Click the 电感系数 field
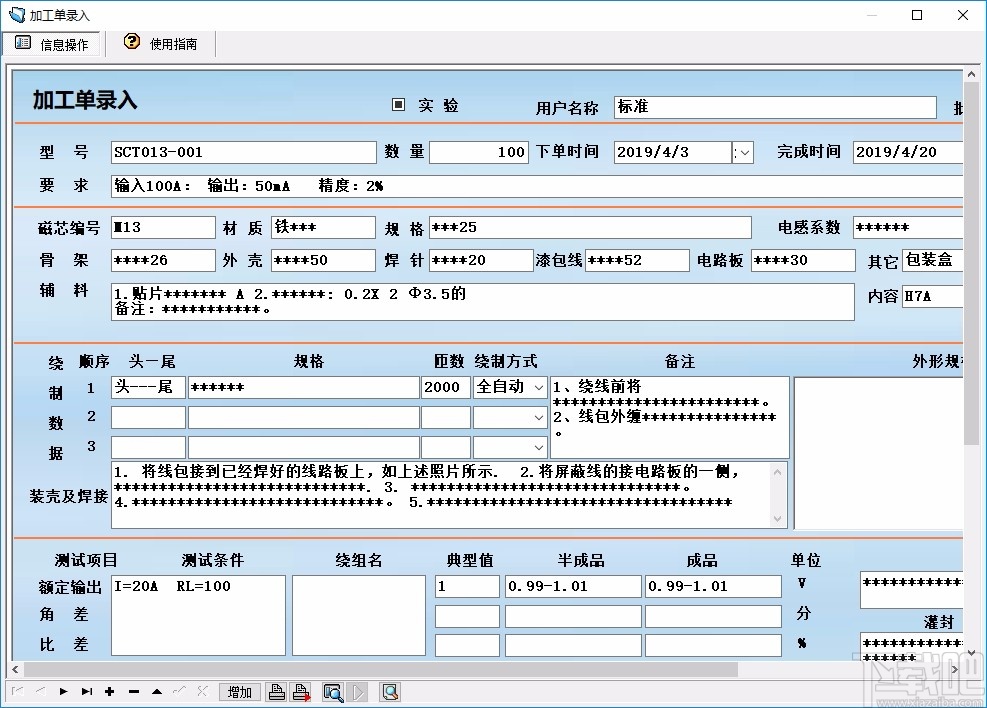This screenshot has width=987, height=708. coord(908,228)
